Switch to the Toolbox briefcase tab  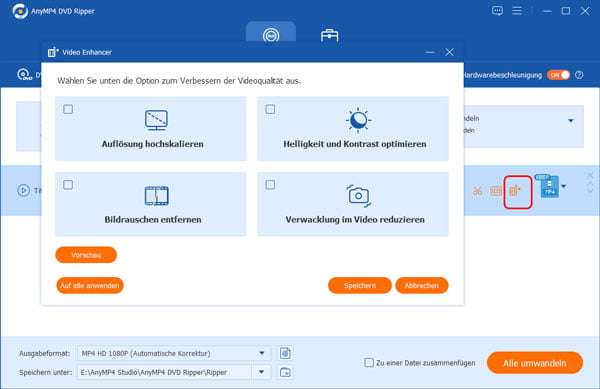(329, 35)
